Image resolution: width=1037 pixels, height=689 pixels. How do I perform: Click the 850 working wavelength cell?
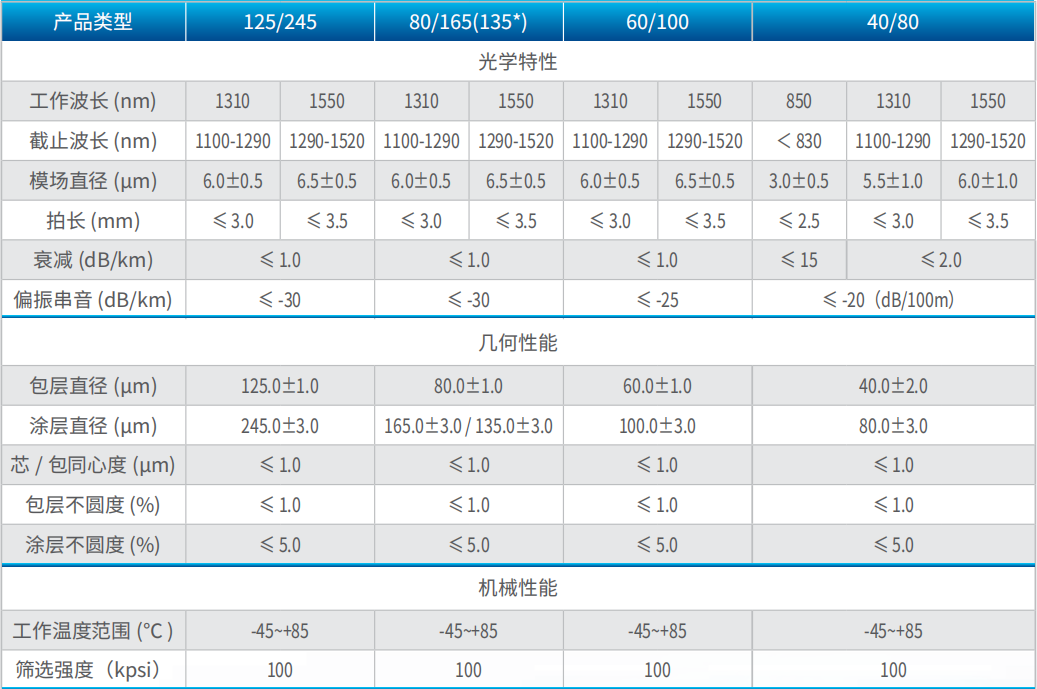[799, 101]
